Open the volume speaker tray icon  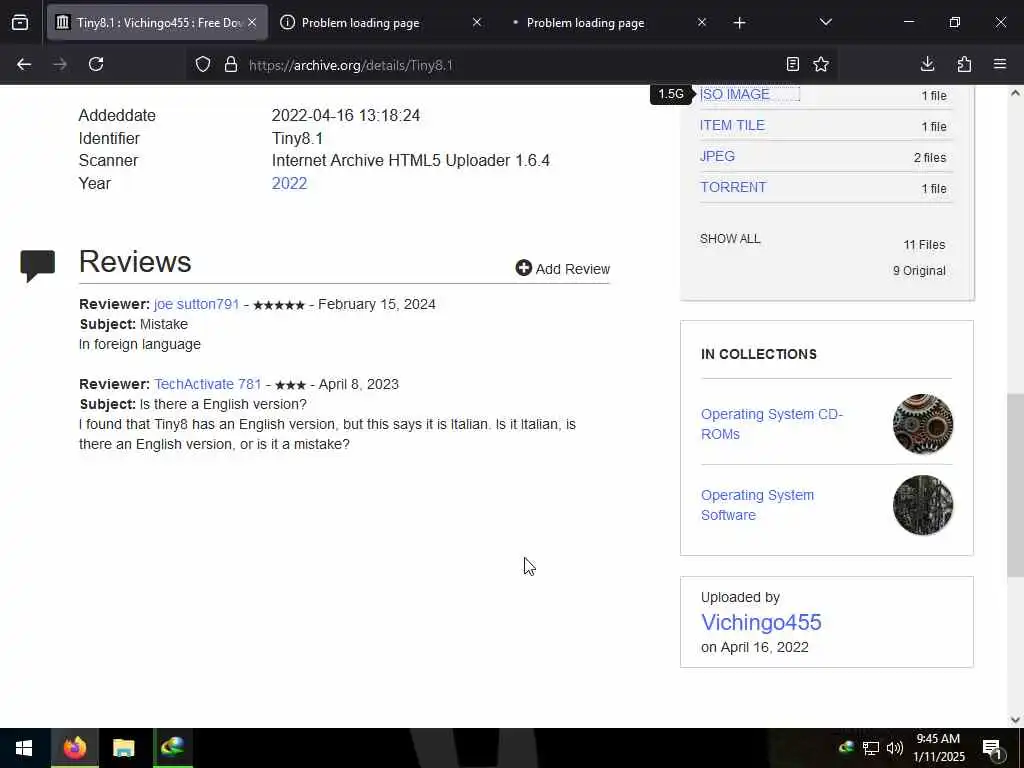(x=895, y=748)
